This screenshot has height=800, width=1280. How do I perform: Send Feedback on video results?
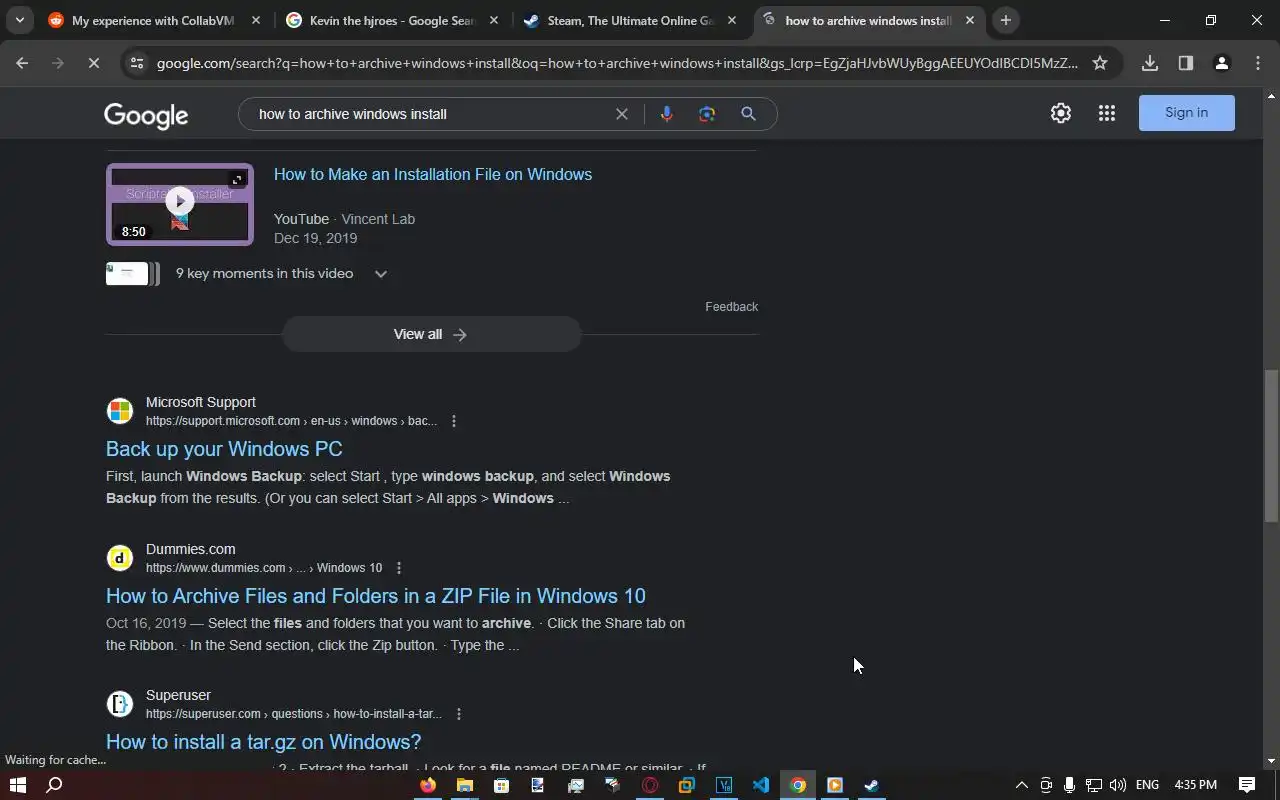731,307
